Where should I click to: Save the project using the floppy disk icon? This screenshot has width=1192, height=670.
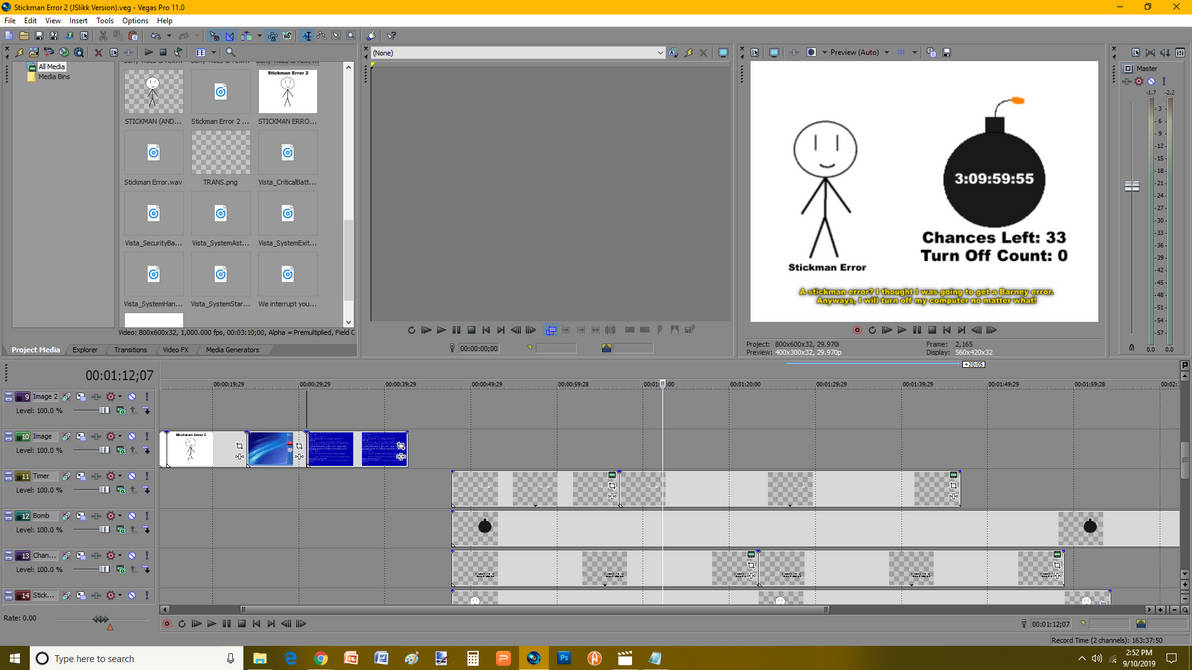point(39,36)
